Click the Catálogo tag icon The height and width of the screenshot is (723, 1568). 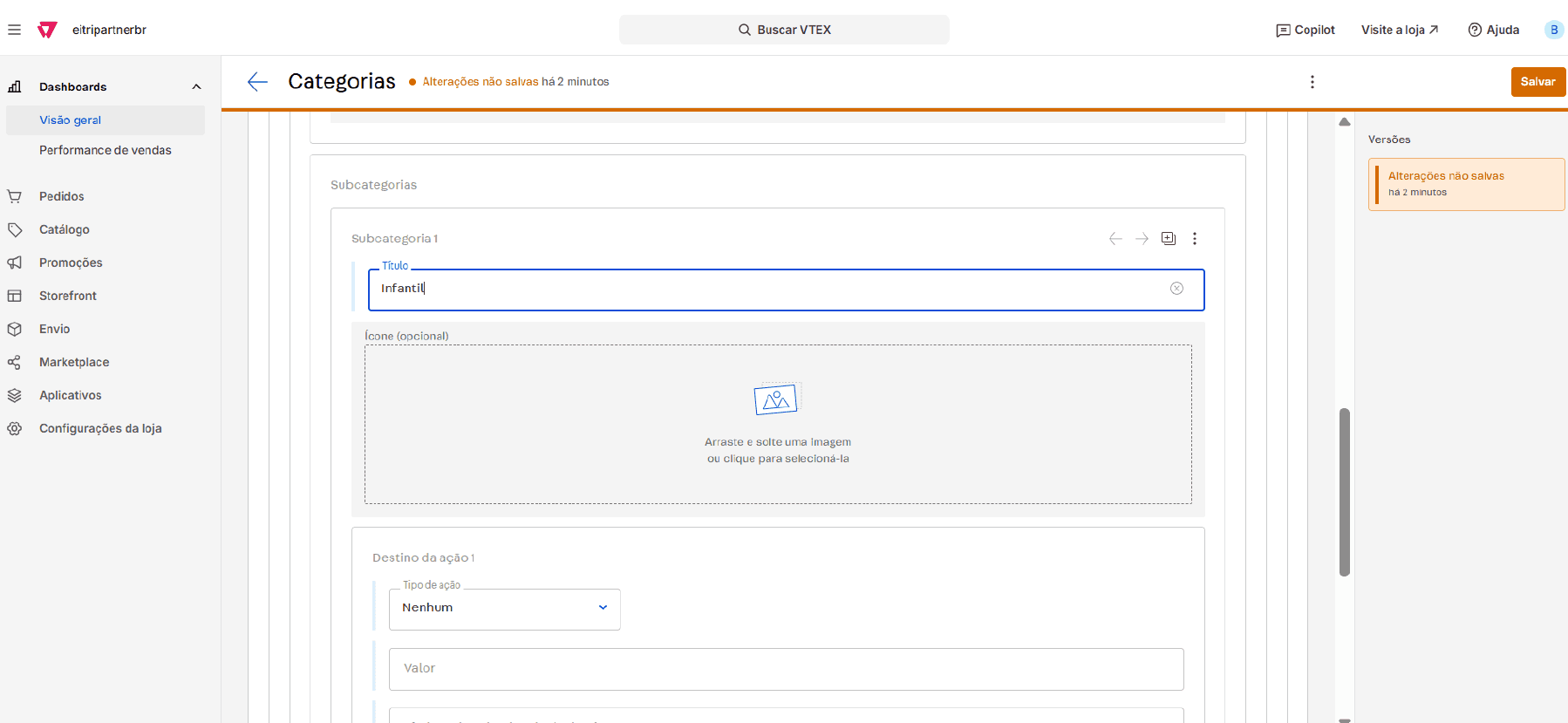click(x=14, y=229)
